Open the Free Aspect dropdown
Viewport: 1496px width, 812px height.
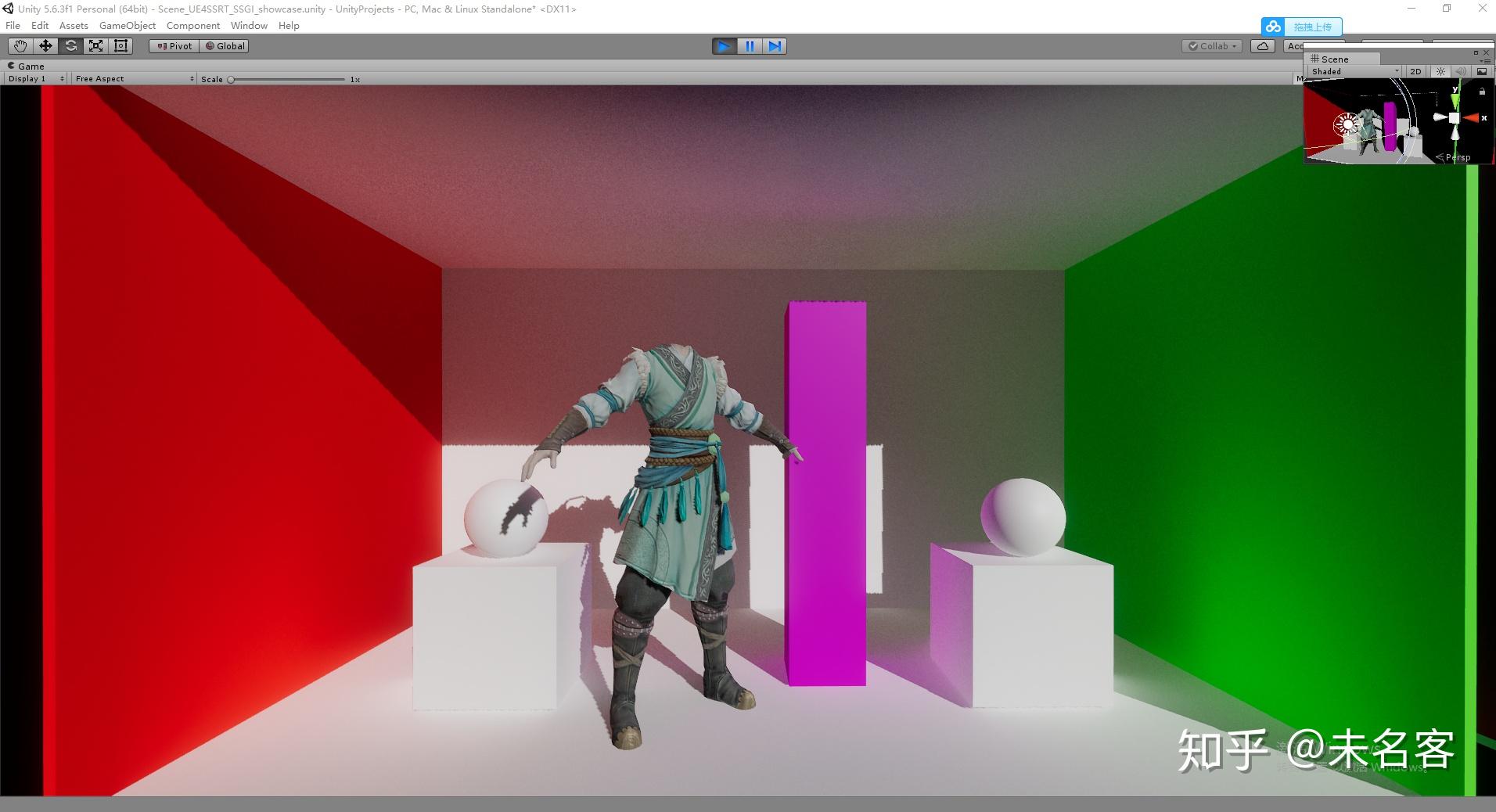134,79
